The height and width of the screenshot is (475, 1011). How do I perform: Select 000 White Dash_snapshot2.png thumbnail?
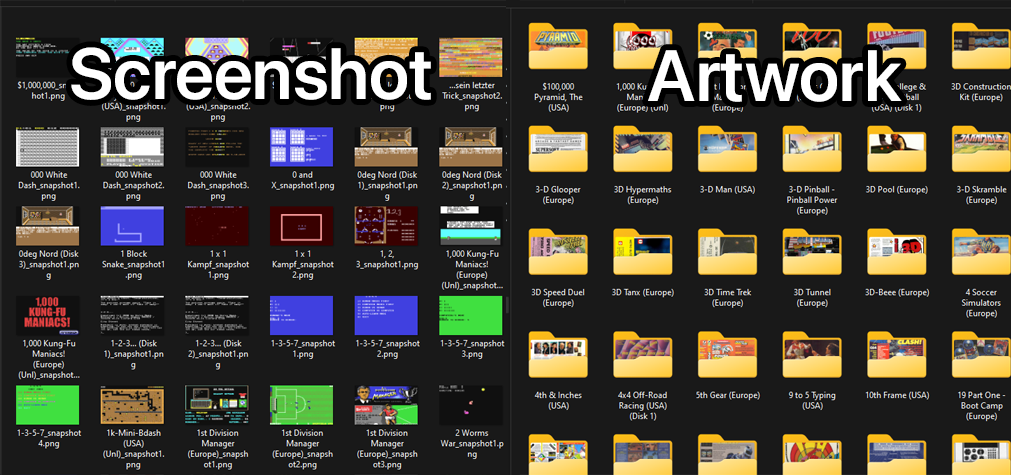coord(132,147)
